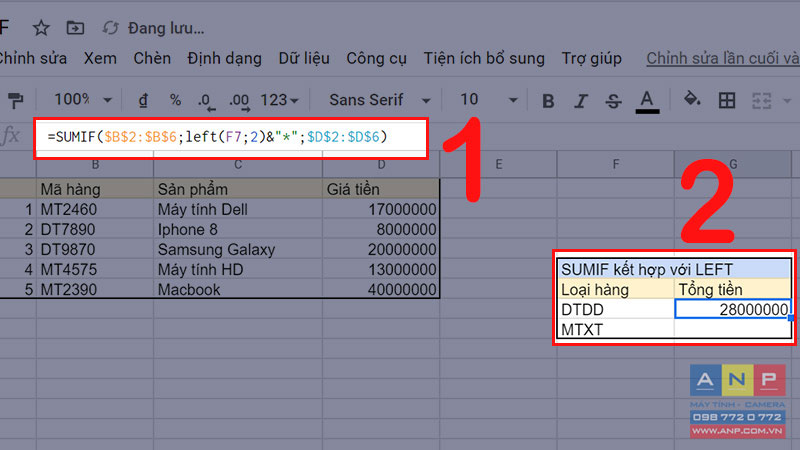The height and width of the screenshot is (450, 800).
Task: Select the Loại hàng cell
Action: click(616, 289)
